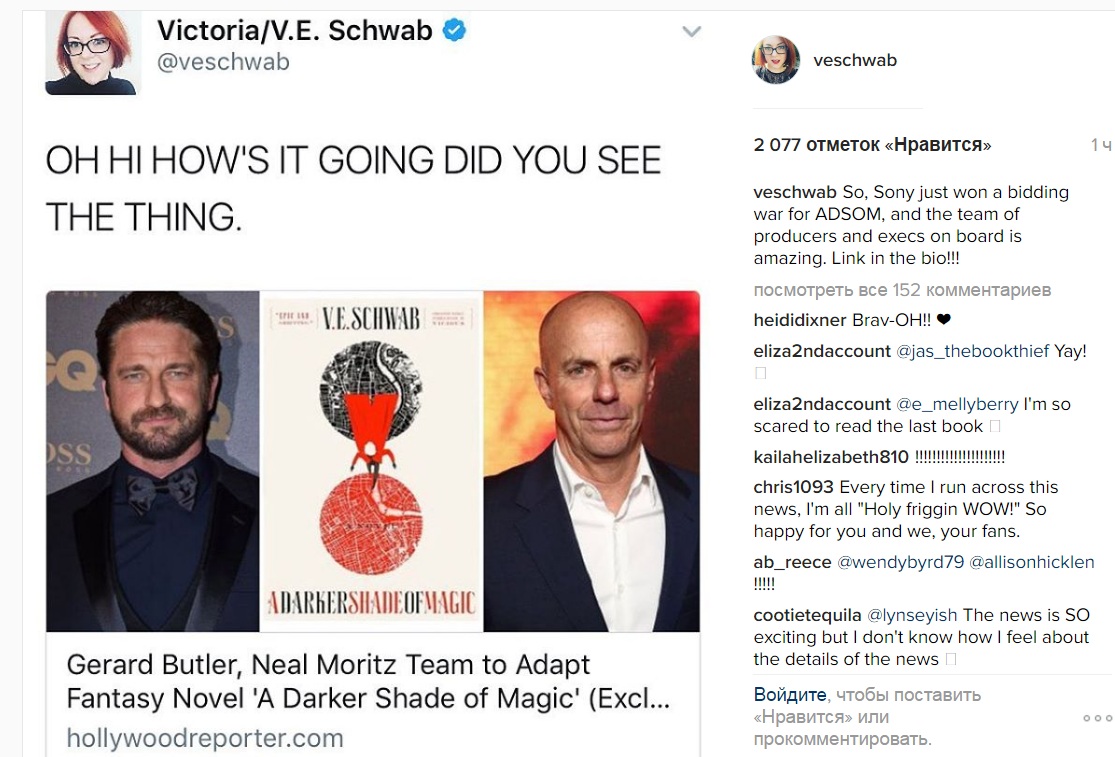Click the @wendybyrd79 mention
The image size is (1115, 757).
900,562
